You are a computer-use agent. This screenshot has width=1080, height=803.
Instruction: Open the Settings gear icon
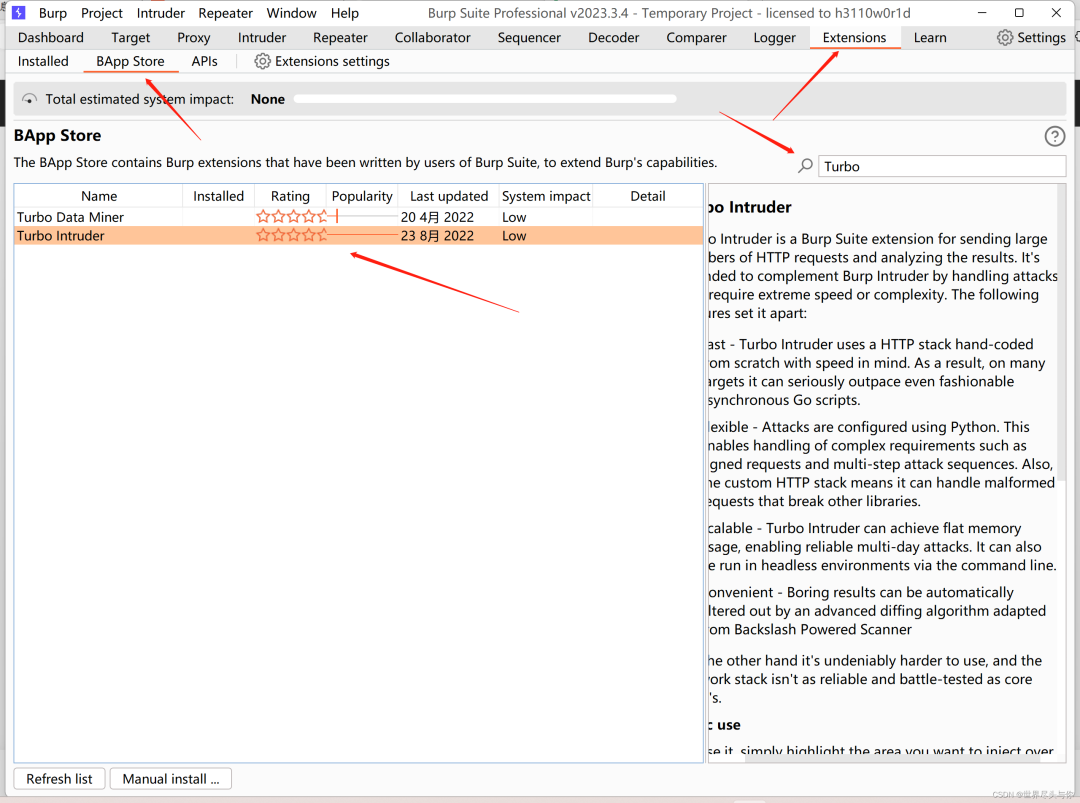[x=1005, y=38]
